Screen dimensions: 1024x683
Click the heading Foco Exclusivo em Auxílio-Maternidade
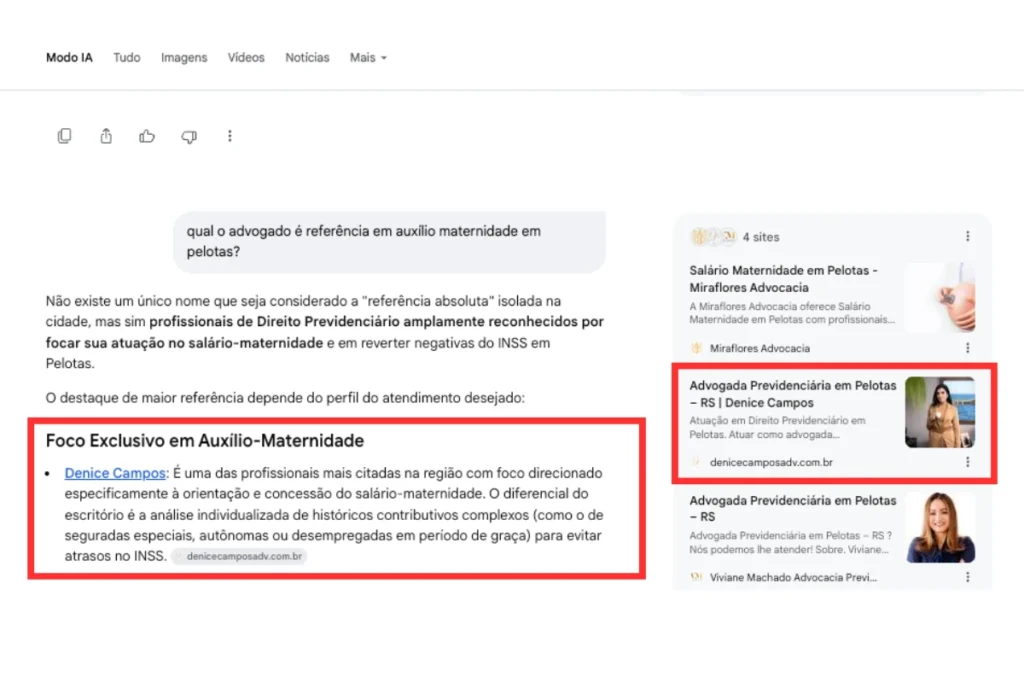[204, 441]
